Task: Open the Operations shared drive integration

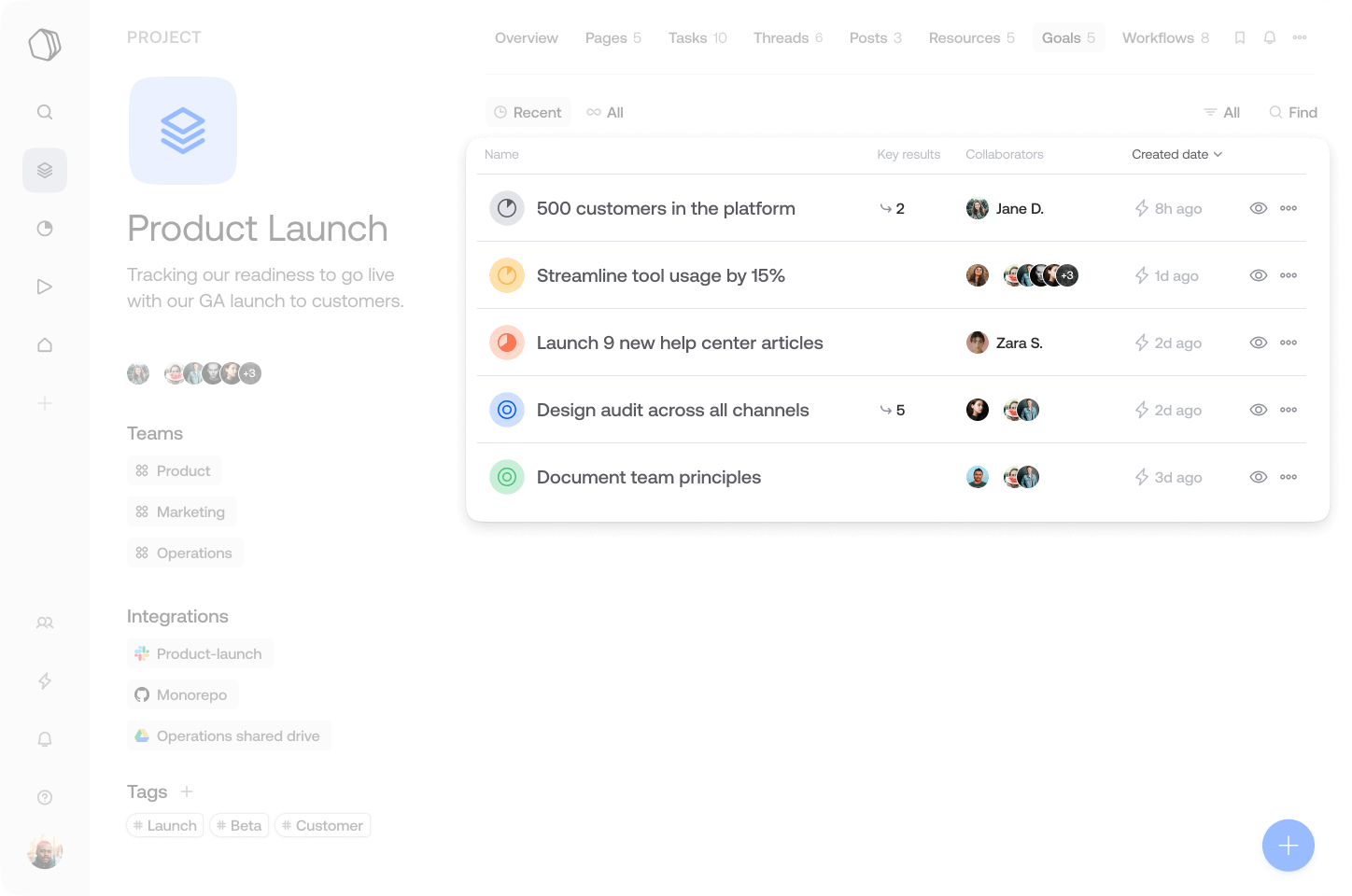Action: click(229, 735)
